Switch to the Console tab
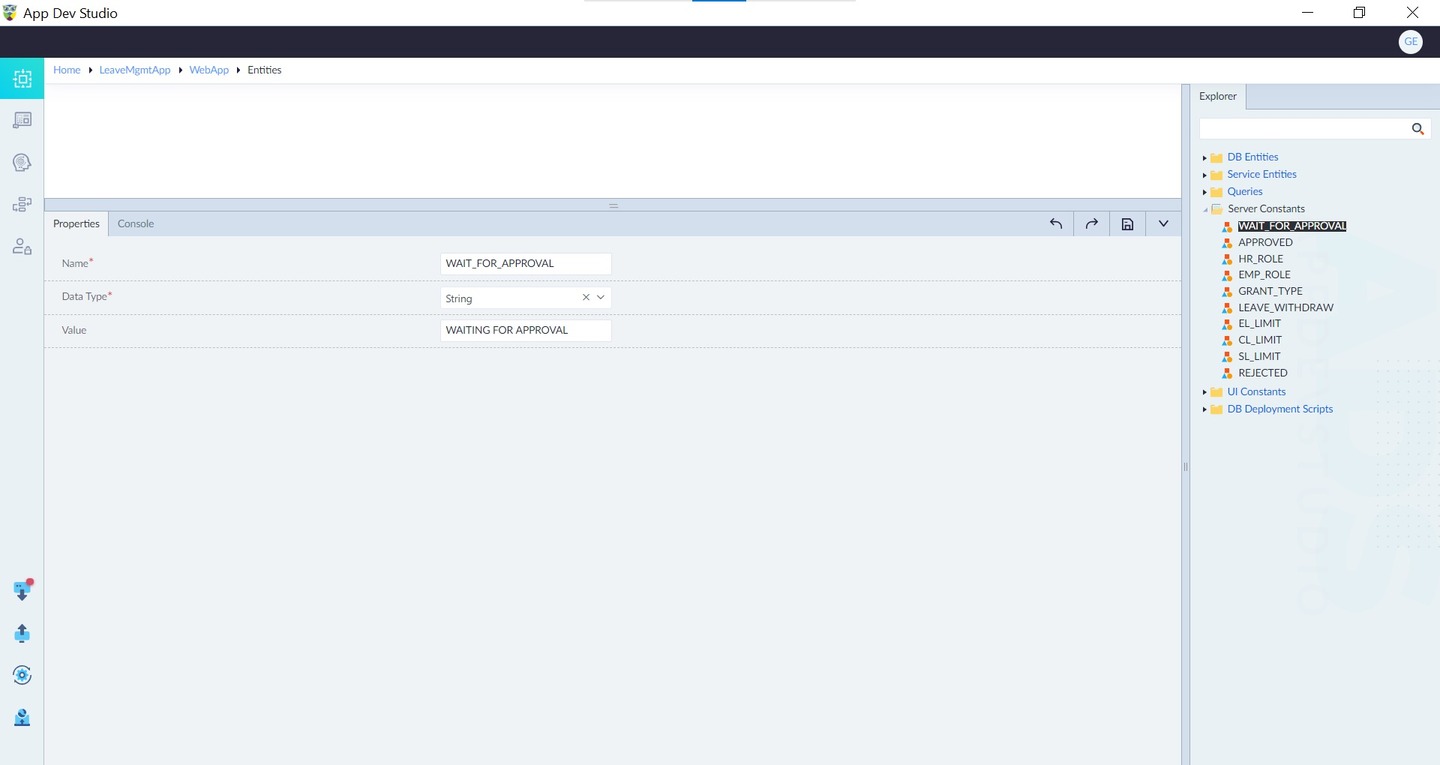1440x765 pixels. click(136, 224)
